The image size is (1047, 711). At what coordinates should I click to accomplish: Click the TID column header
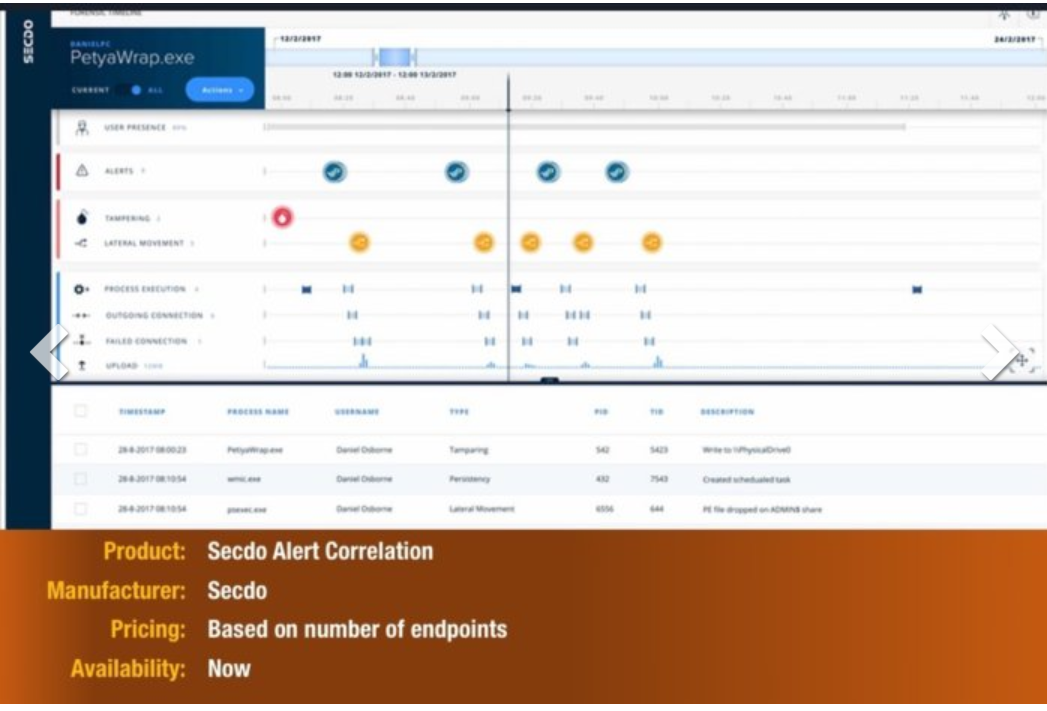[657, 412]
